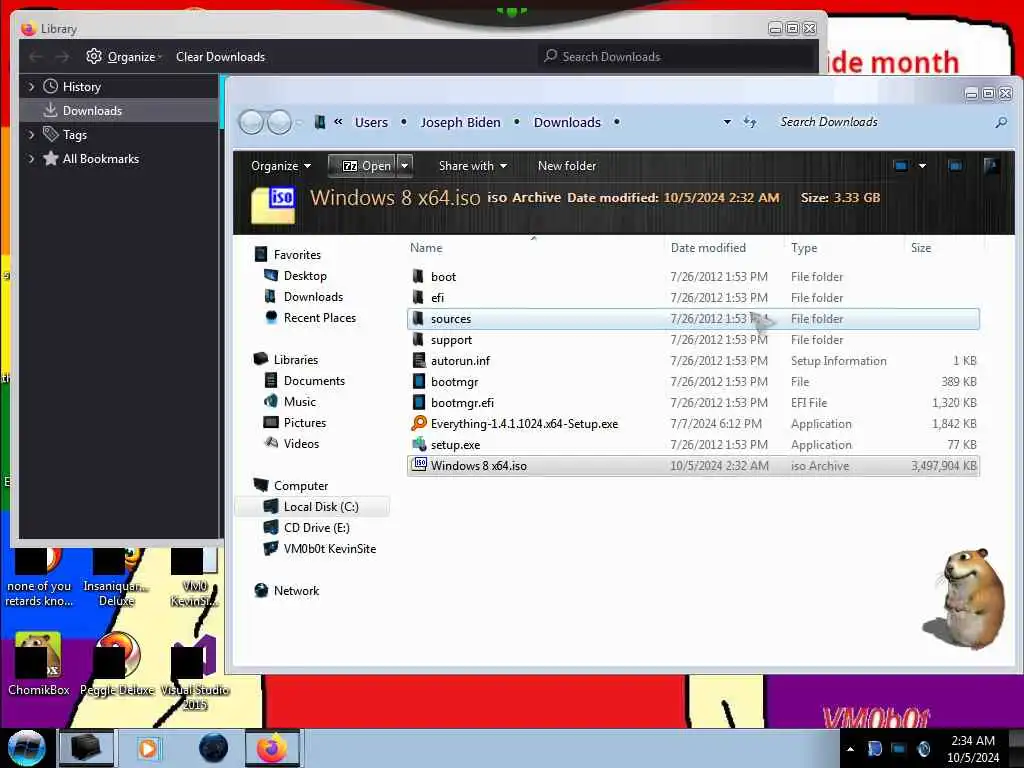This screenshot has height=768, width=1024.
Task: Open Peggle Deluxe desktop shortcut
Action: (118, 664)
